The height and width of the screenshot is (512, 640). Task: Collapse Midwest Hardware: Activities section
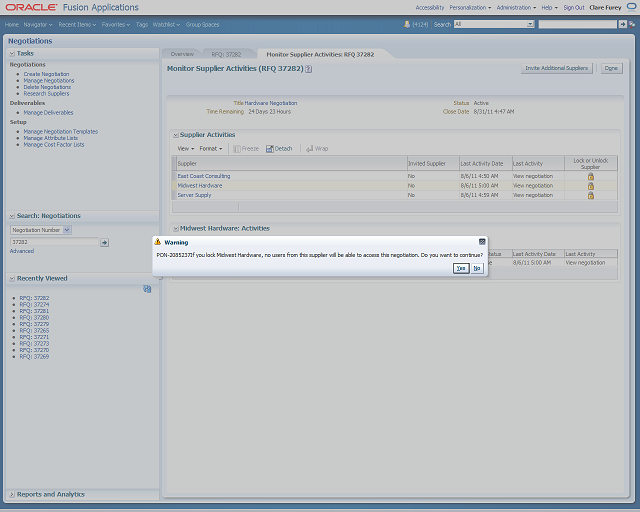(x=176, y=229)
